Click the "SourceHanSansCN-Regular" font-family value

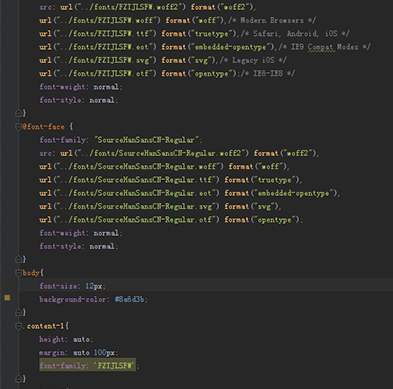(146, 140)
